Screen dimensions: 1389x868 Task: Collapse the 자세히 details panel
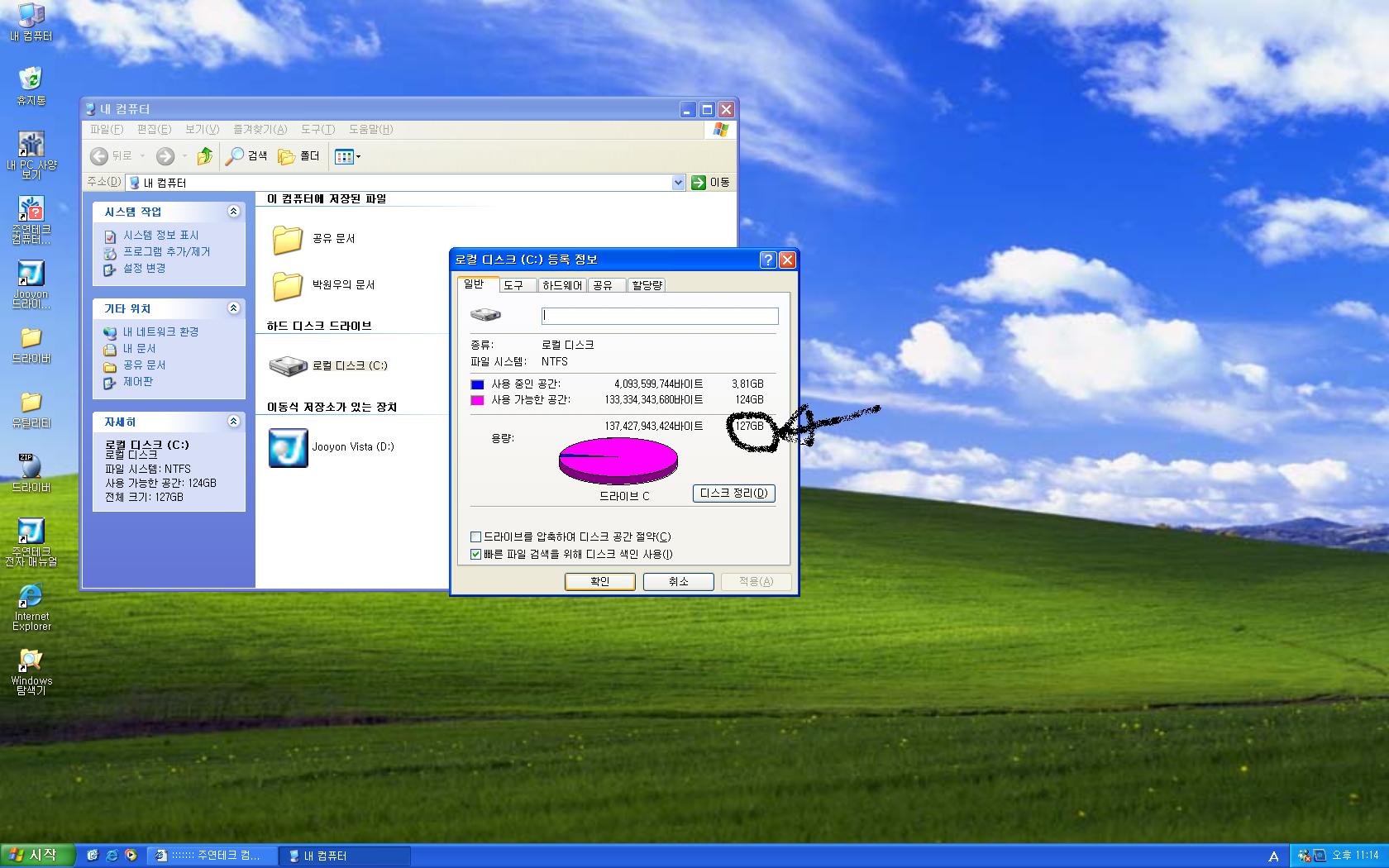[x=233, y=422]
